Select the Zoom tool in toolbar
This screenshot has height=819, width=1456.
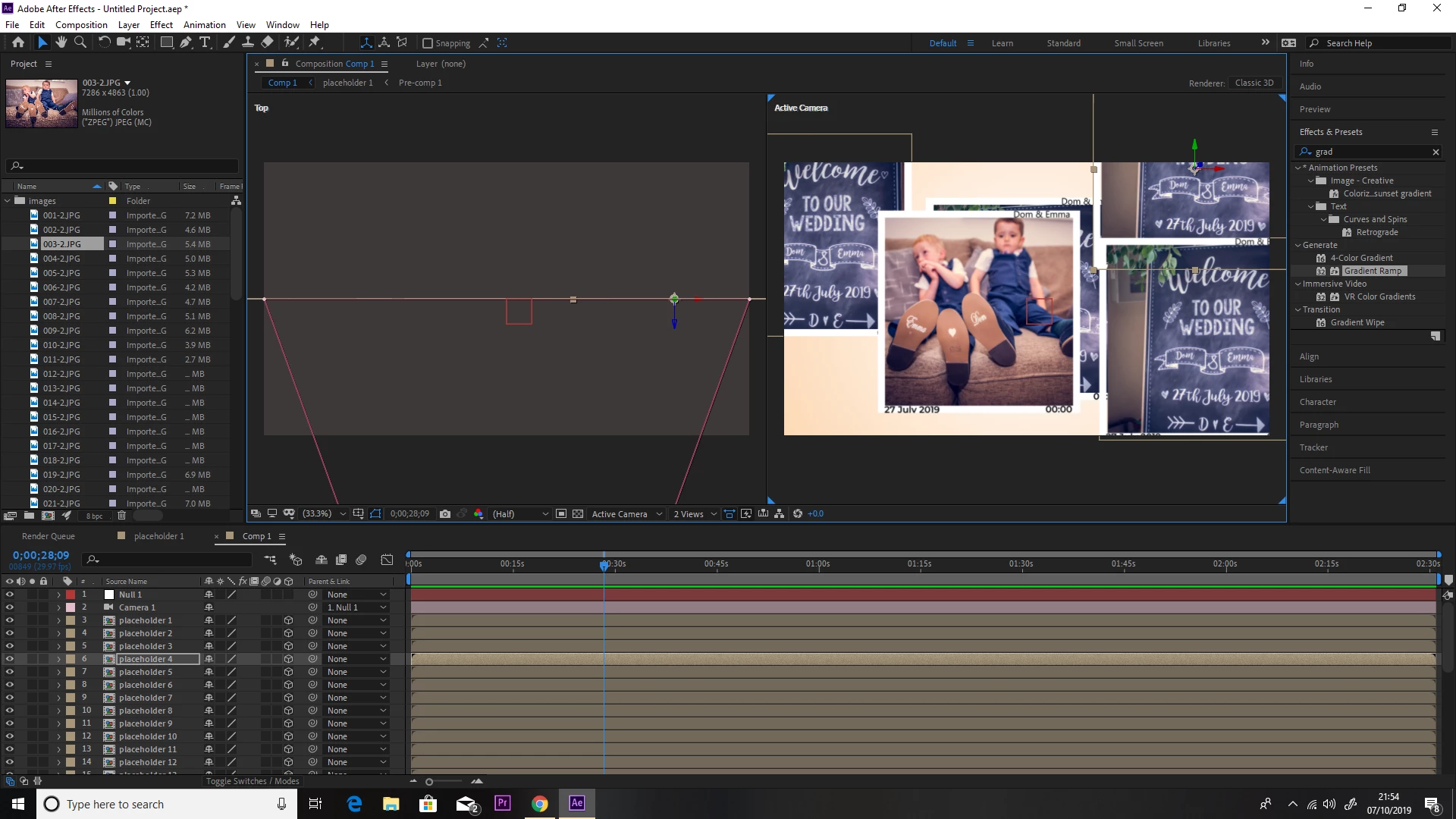click(x=80, y=42)
